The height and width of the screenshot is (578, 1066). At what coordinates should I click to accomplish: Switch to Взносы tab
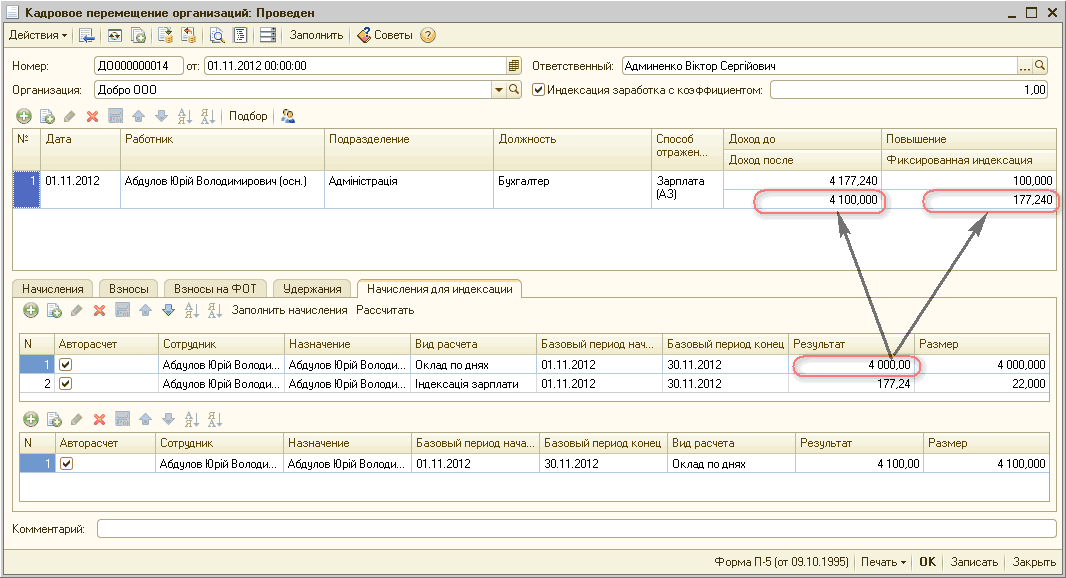(x=128, y=289)
